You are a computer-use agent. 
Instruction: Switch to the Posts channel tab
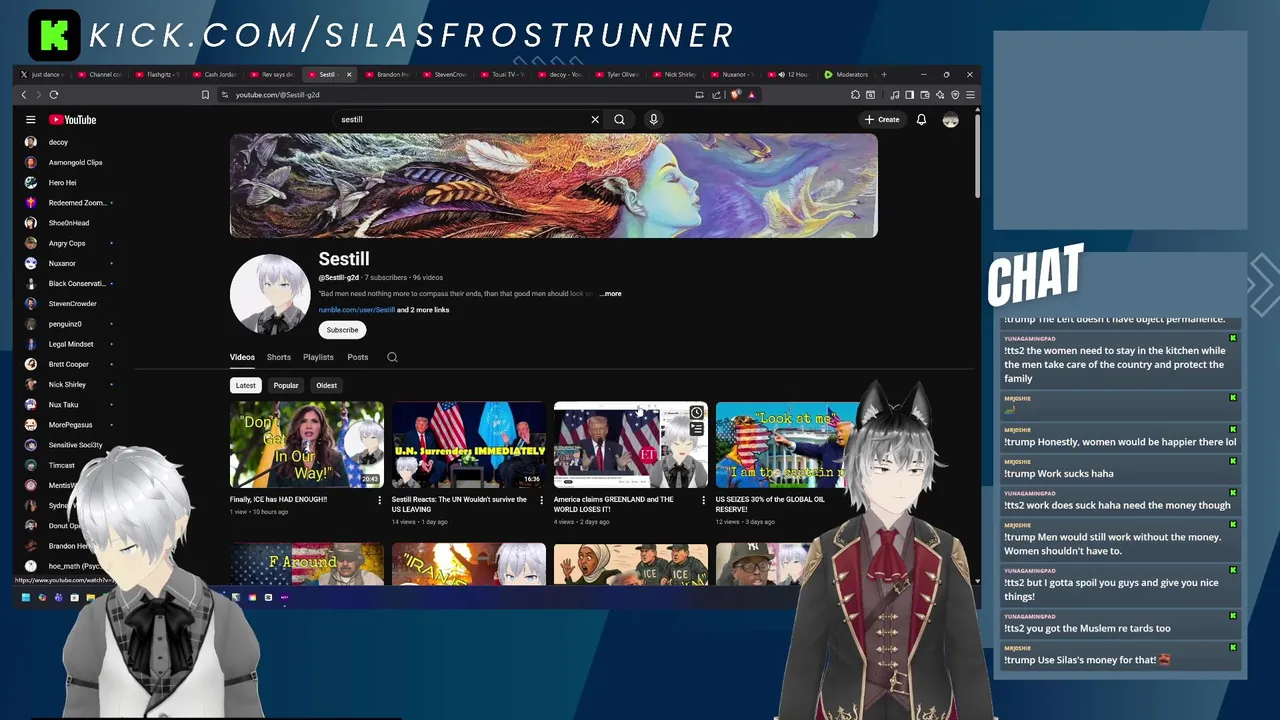pyautogui.click(x=358, y=357)
